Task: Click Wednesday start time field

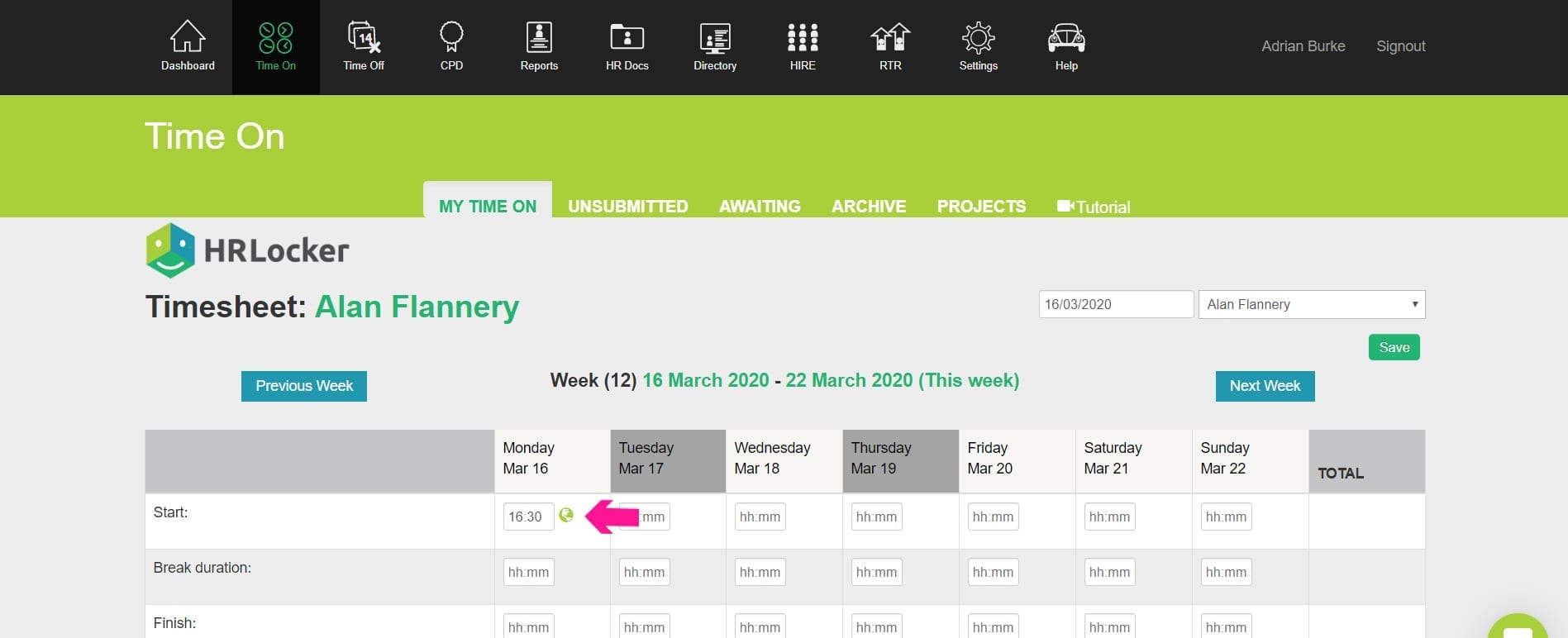Action: (x=760, y=517)
